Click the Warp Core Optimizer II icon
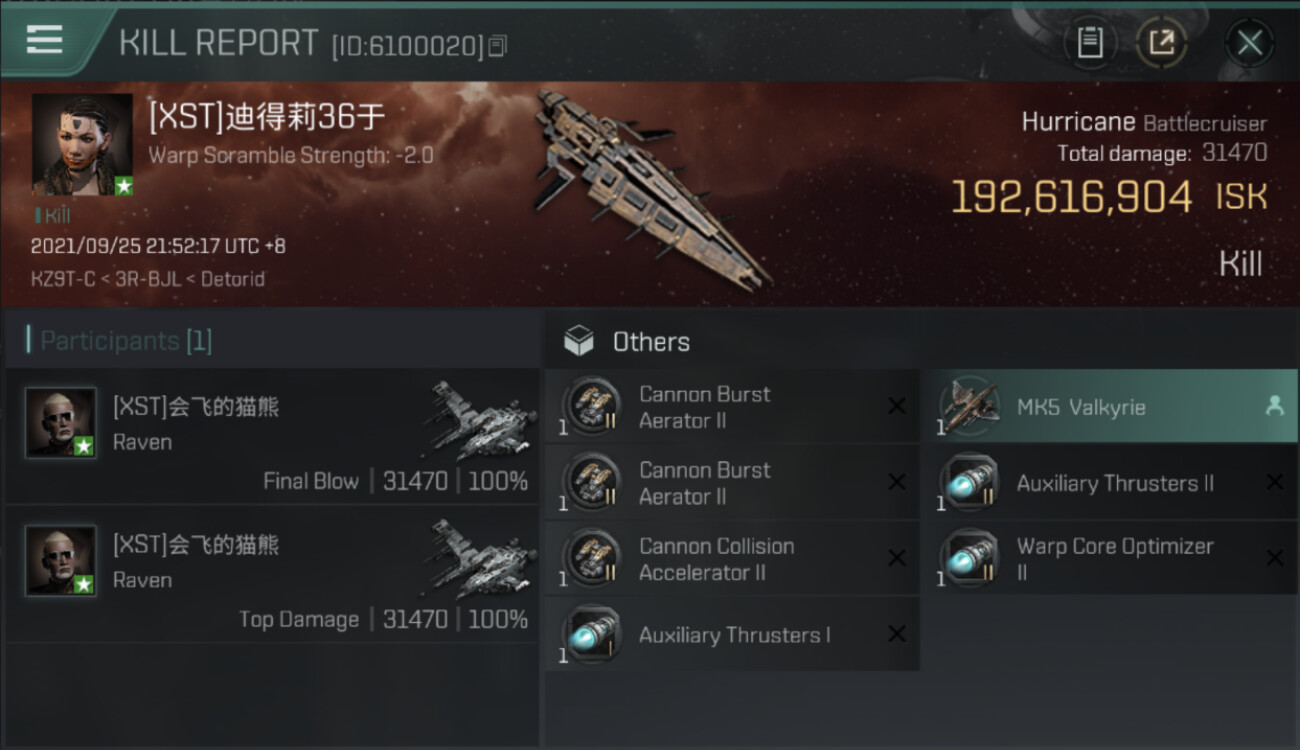1300x750 pixels. tap(969, 559)
